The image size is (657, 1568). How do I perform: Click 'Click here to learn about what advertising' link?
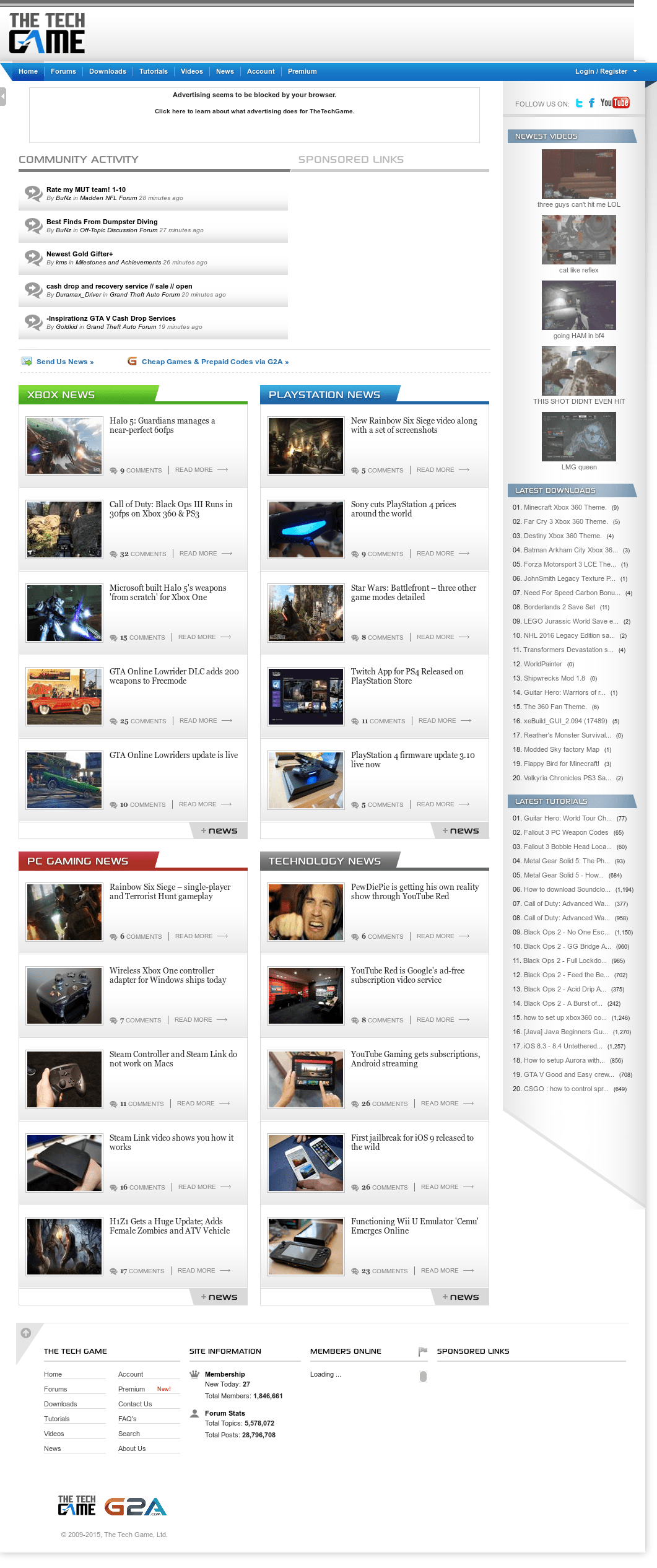(255, 111)
